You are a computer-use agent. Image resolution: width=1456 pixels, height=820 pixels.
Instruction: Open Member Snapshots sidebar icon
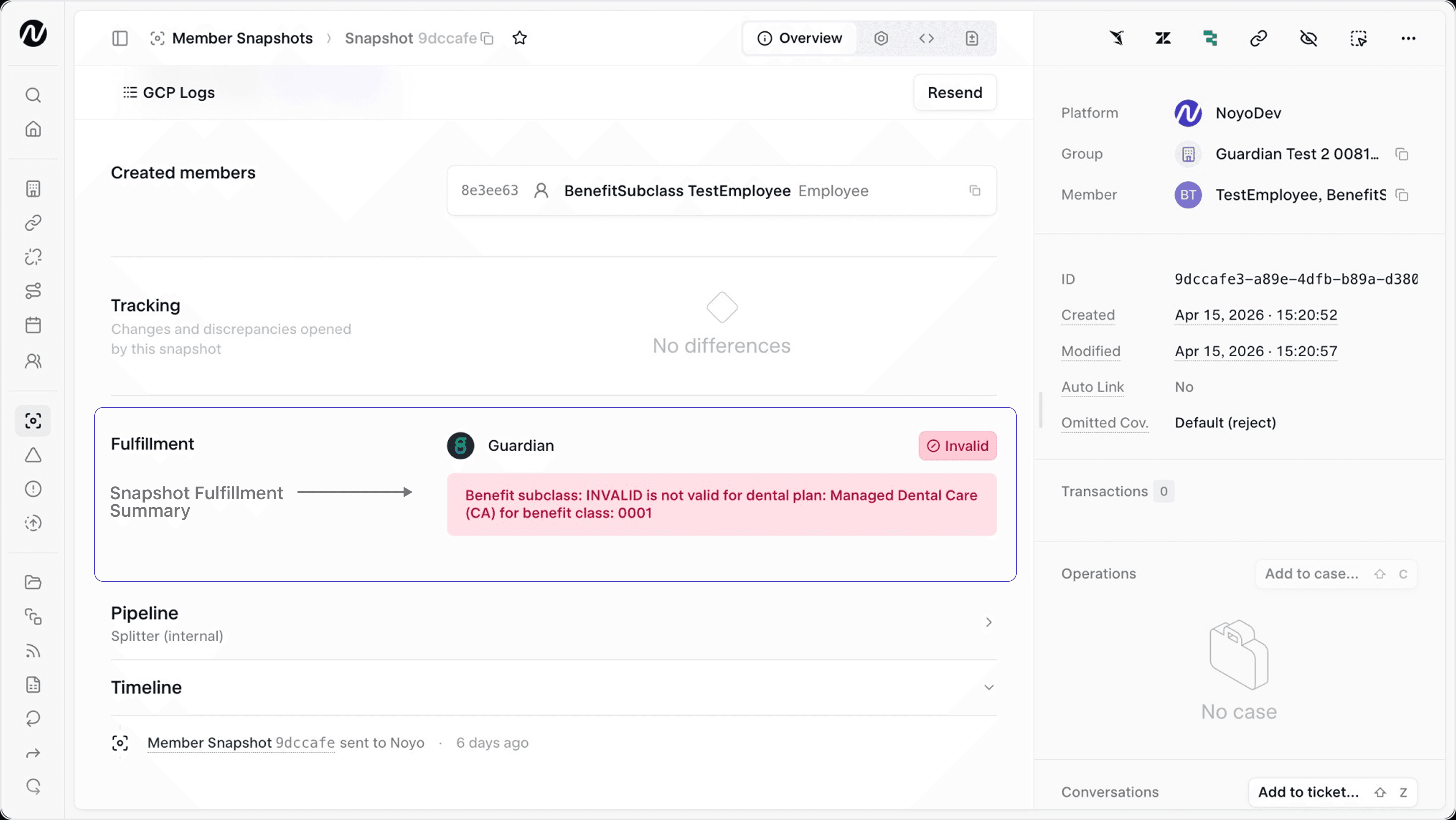[33, 421]
